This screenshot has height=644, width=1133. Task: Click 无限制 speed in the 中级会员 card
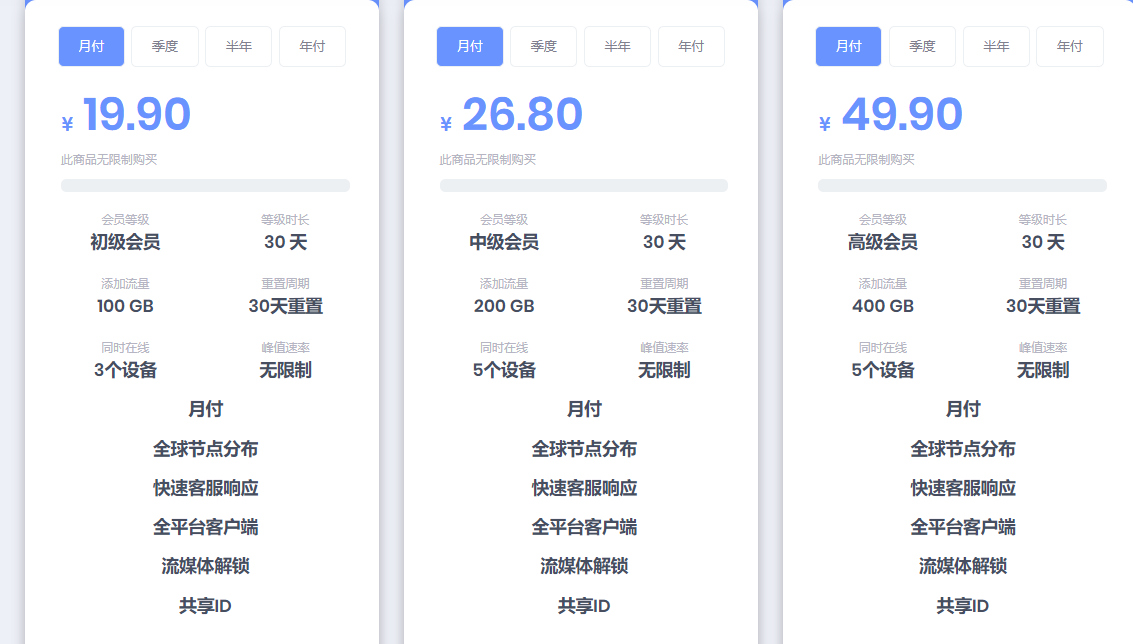[x=664, y=370]
